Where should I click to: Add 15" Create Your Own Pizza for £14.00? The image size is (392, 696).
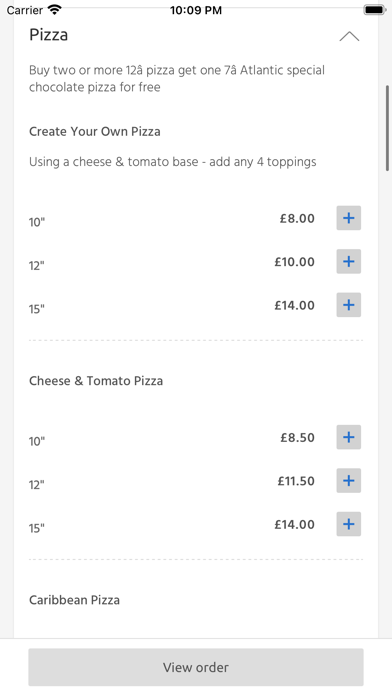pos(348,305)
